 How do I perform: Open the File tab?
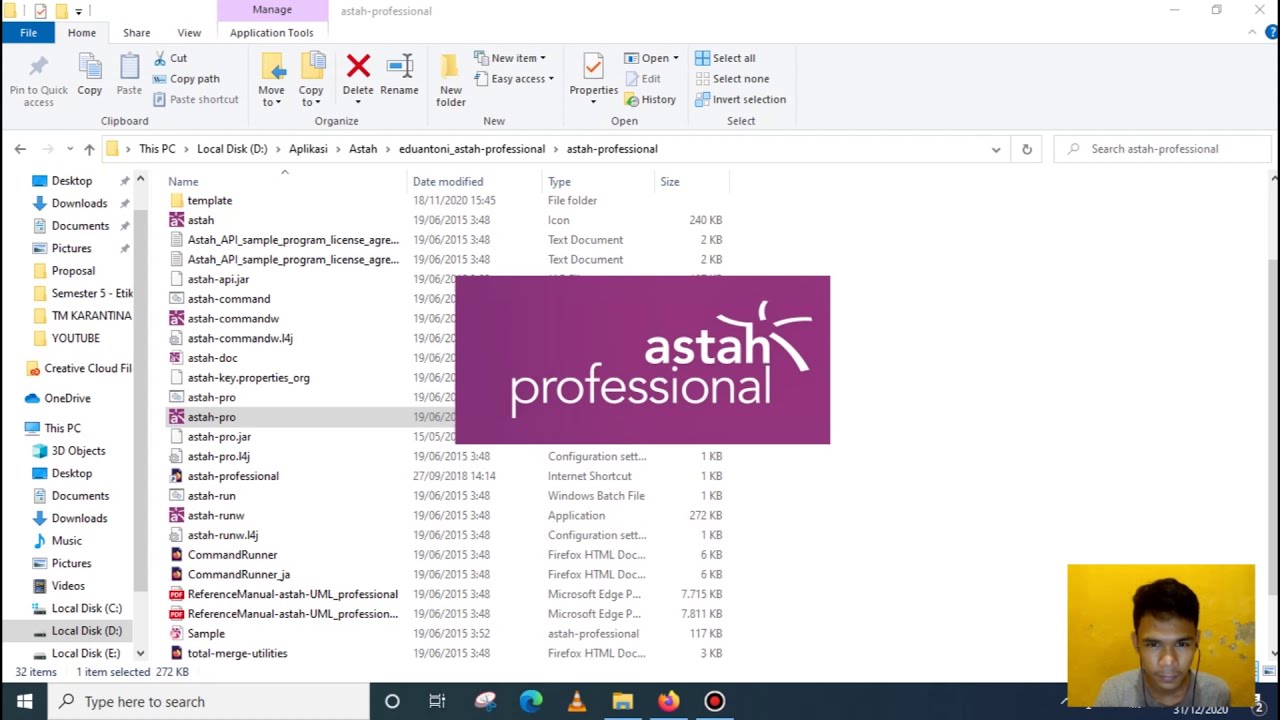click(28, 33)
